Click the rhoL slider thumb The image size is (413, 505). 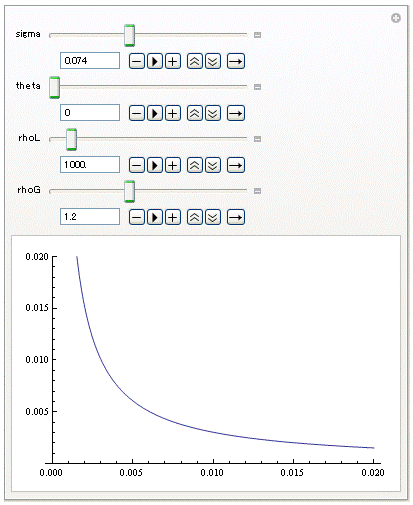(71, 139)
